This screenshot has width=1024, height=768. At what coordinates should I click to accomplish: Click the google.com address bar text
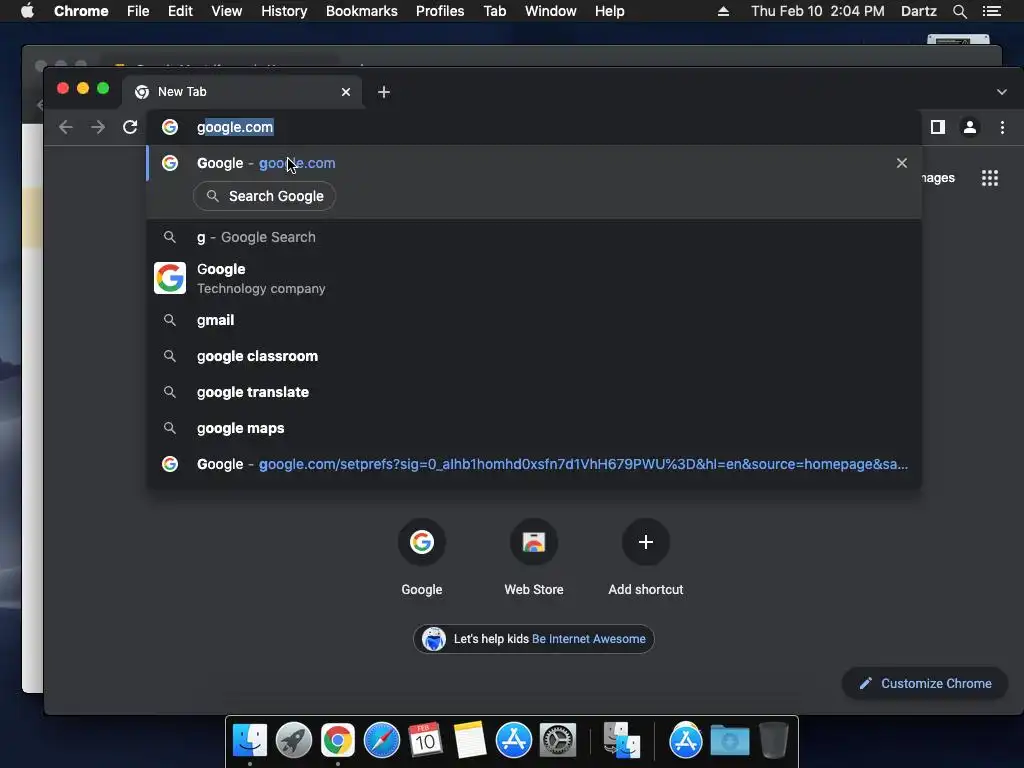tap(235, 127)
